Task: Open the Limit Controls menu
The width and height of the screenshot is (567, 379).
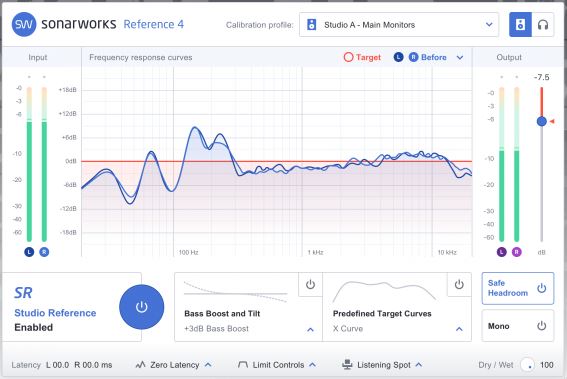Action: (277, 365)
